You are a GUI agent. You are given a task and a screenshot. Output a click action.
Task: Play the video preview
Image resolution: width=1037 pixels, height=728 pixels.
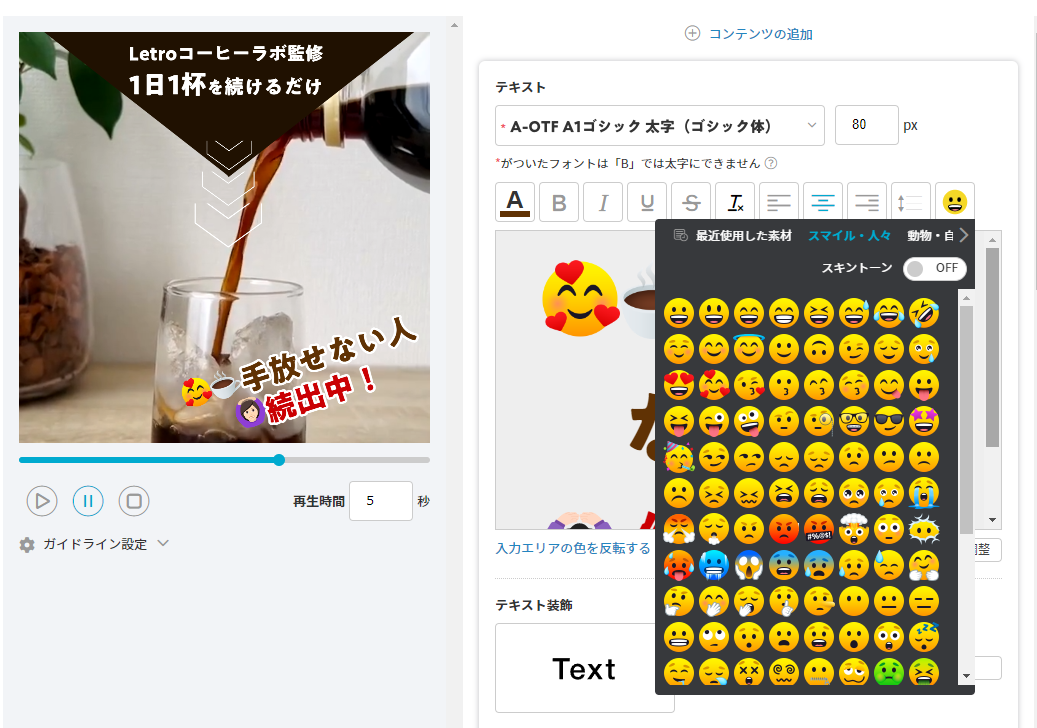point(42,501)
